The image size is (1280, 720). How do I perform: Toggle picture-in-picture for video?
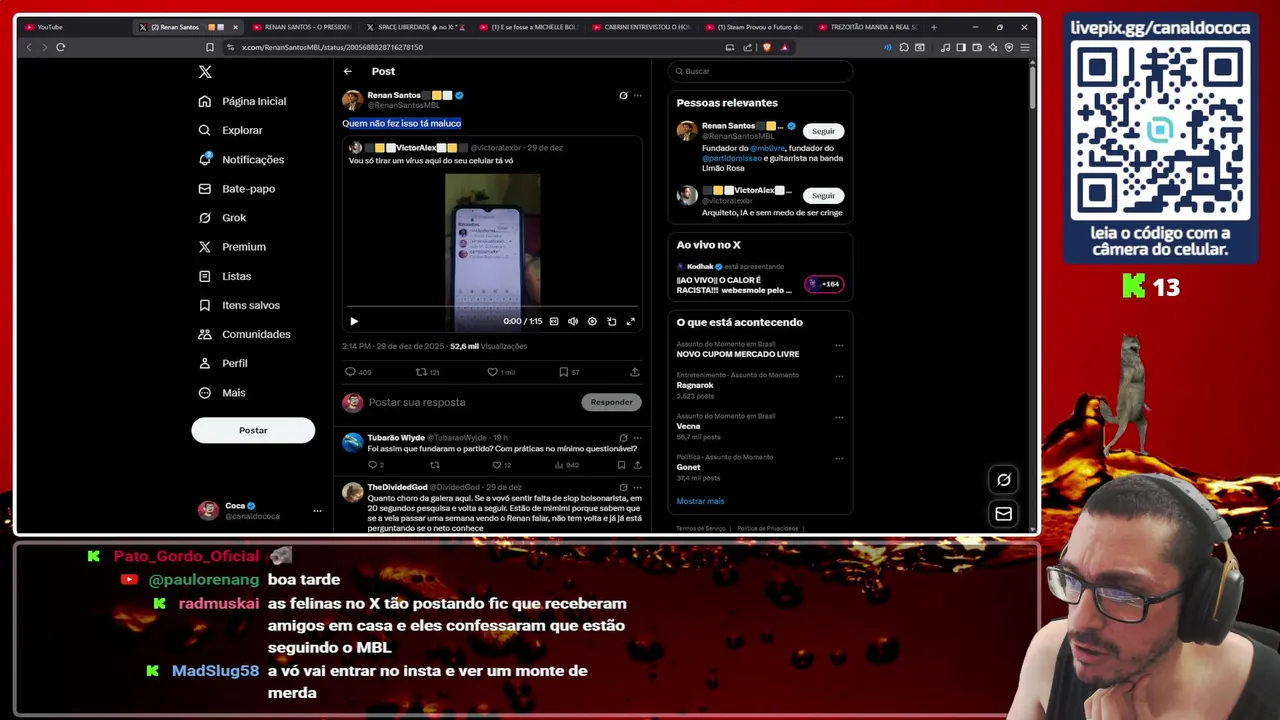point(612,321)
